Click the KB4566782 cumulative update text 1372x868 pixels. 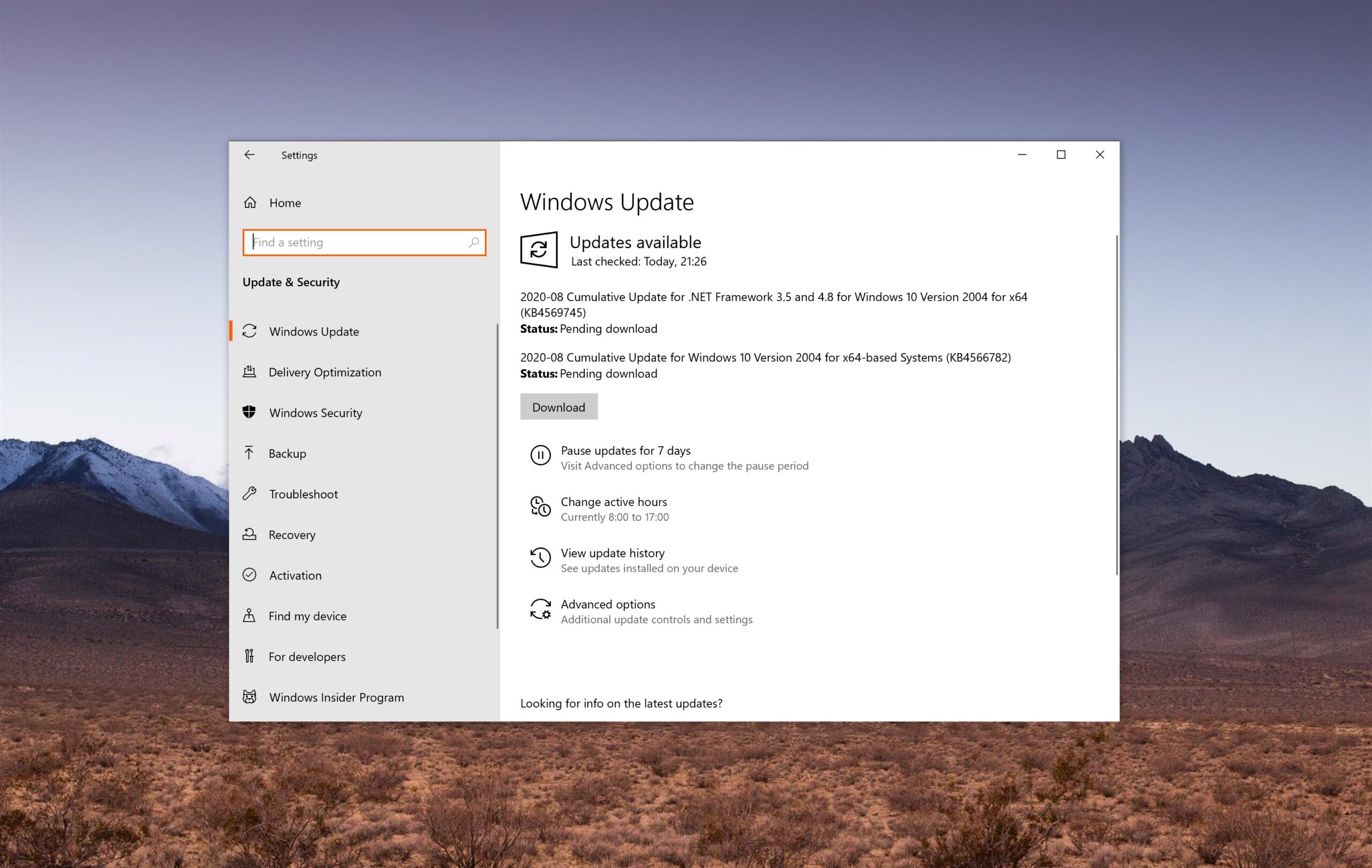[x=765, y=358]
